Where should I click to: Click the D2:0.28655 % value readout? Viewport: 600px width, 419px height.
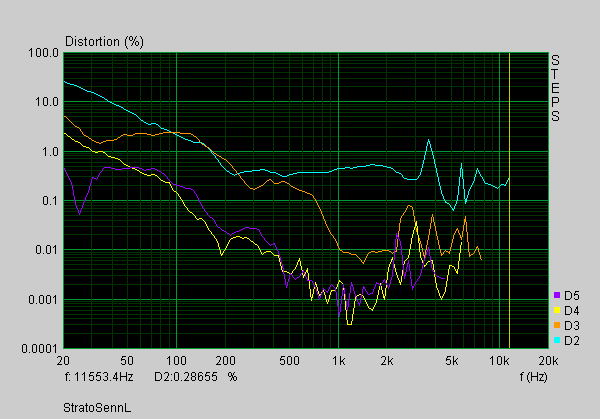coord(196,377)
